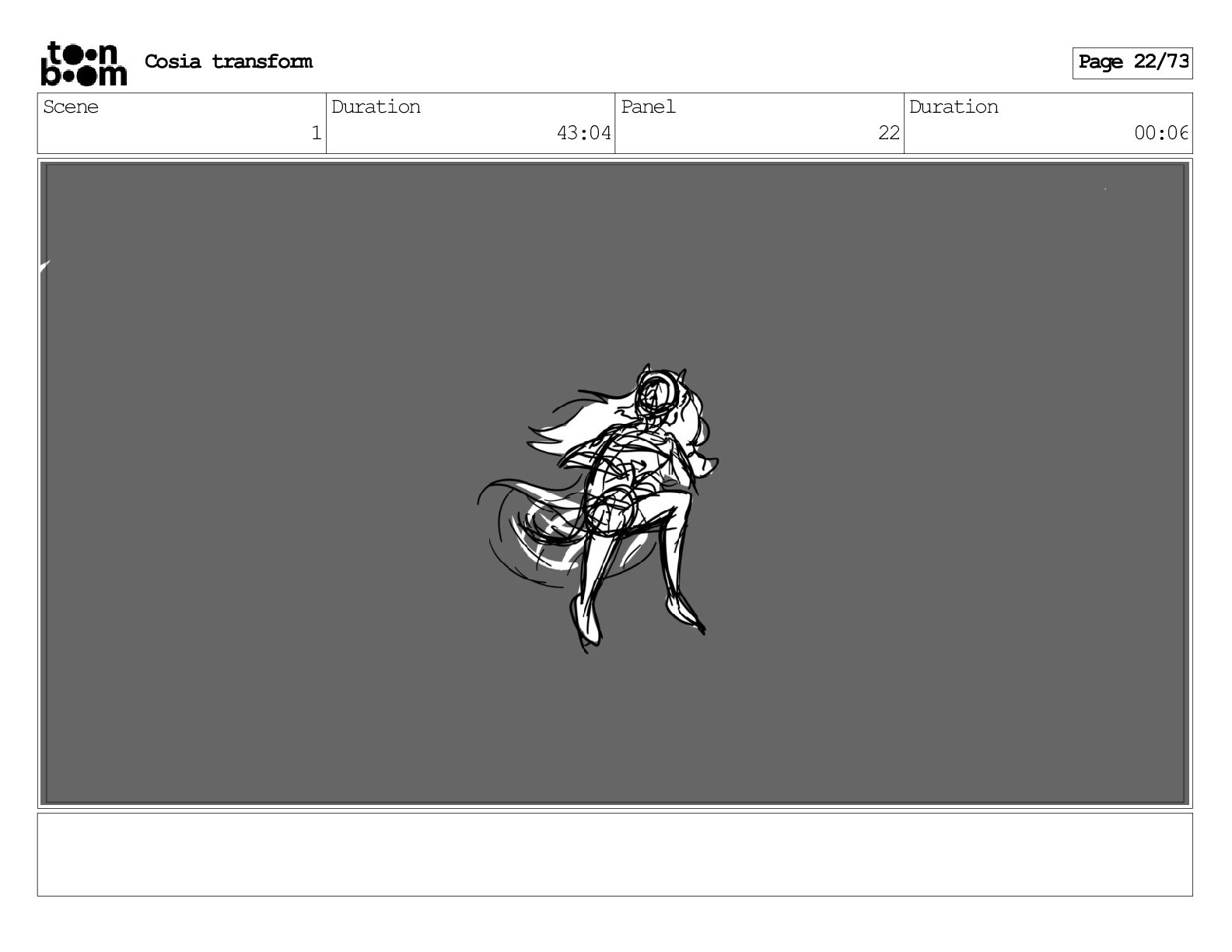Click the Toon Boom logo
This screenshot has width=1232, height=952.
83,63
